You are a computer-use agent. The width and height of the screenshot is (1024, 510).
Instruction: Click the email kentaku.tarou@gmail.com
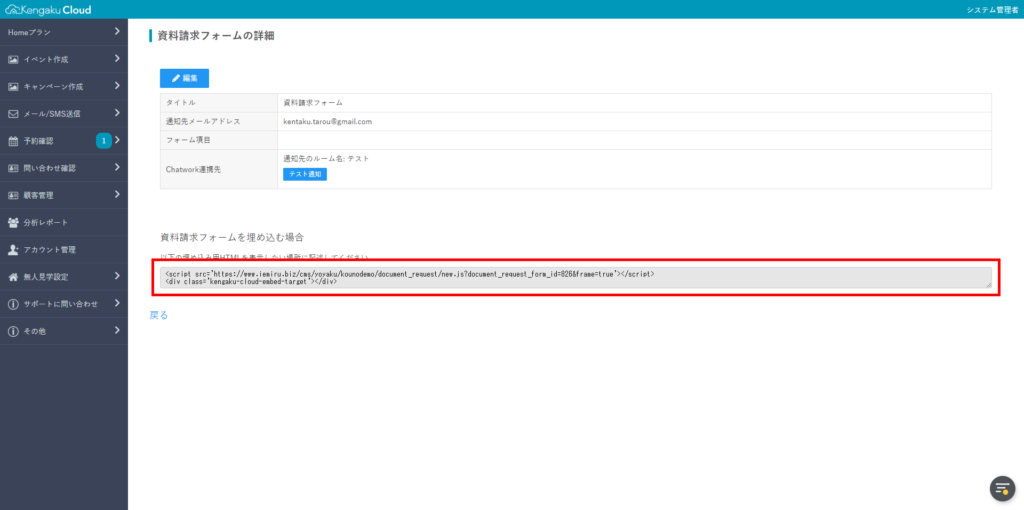click(x=327, y=121)
